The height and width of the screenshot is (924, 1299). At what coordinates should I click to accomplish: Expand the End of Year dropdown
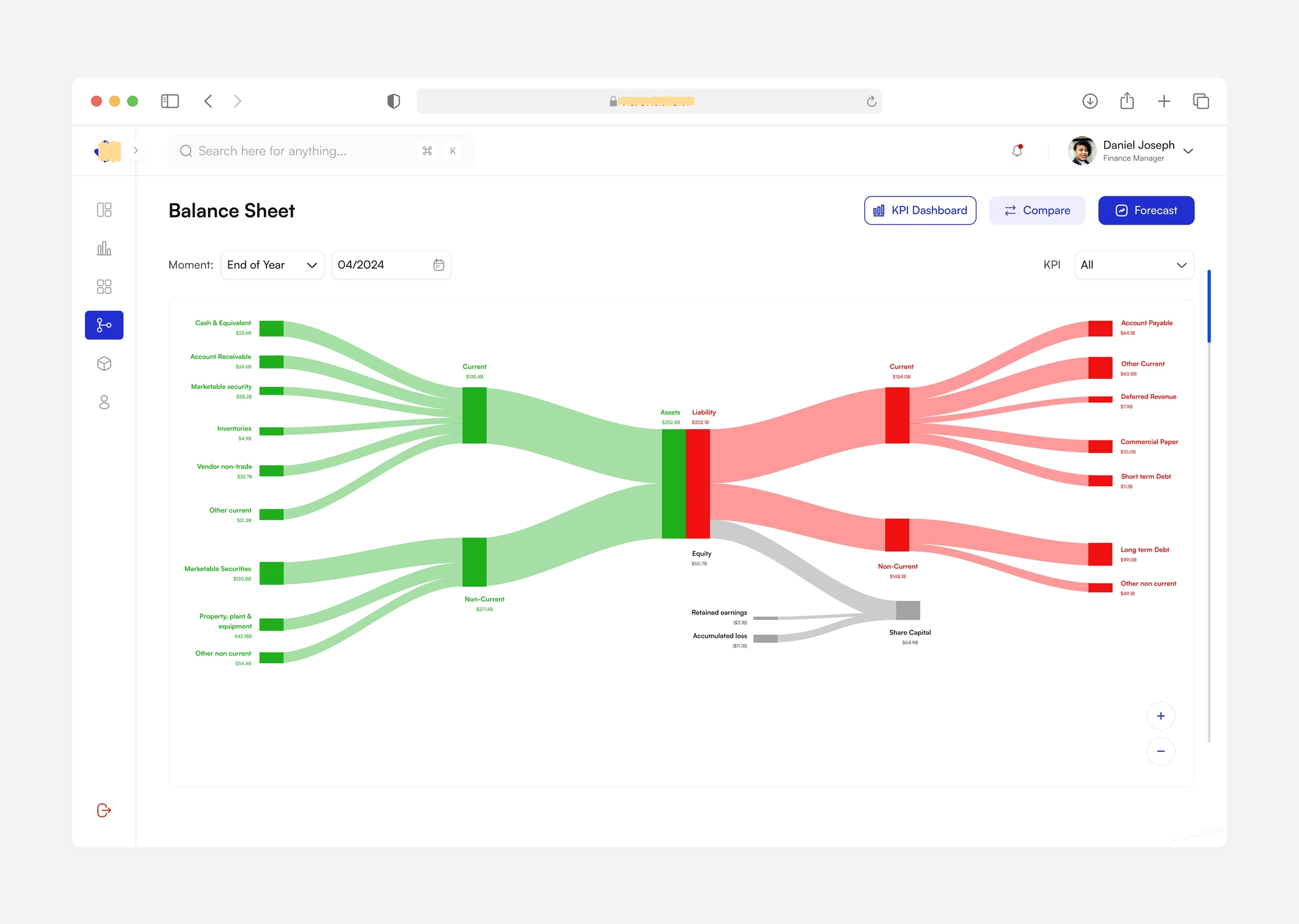272,265
